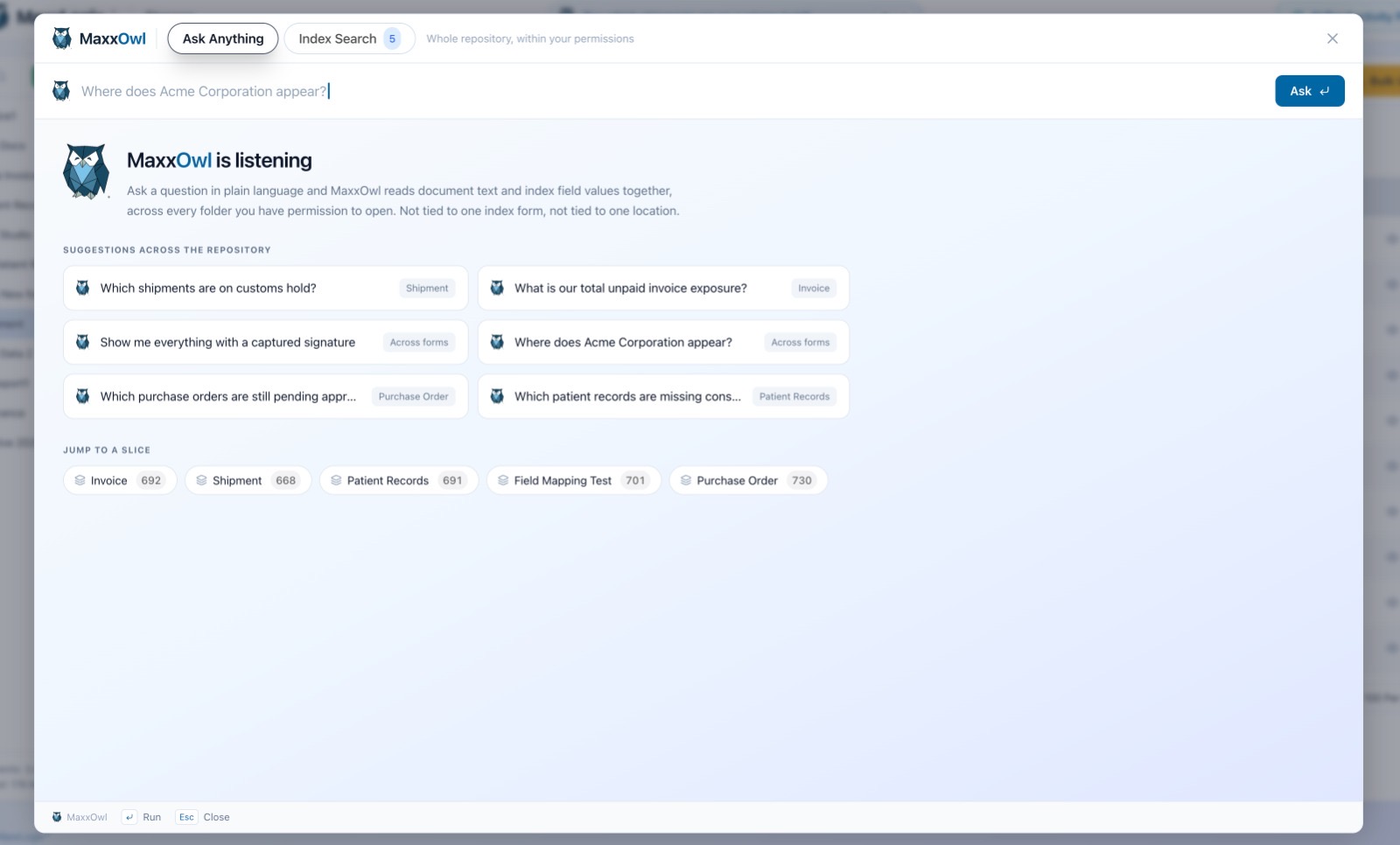Image resolution: width=1400 pixels, height=845 pixels.
Task: Click owl icon on unpaid invoice suggestion
Action: click(x=497, y=288)
